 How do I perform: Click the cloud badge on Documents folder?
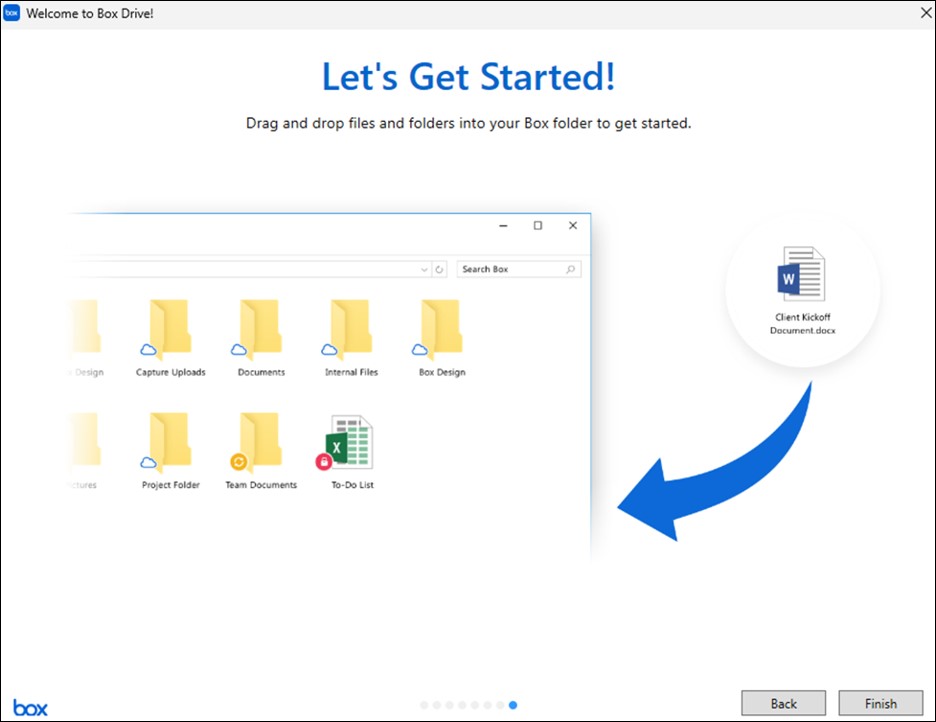[239, 349]
